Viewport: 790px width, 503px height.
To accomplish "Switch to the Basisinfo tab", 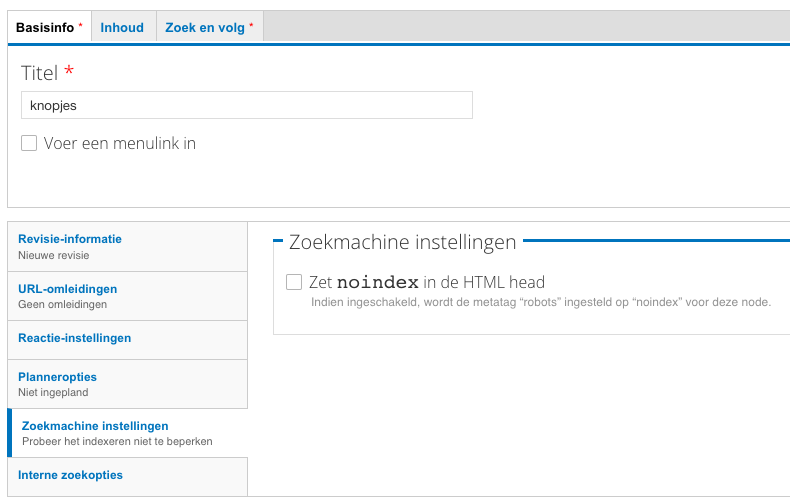I will 49,27.
